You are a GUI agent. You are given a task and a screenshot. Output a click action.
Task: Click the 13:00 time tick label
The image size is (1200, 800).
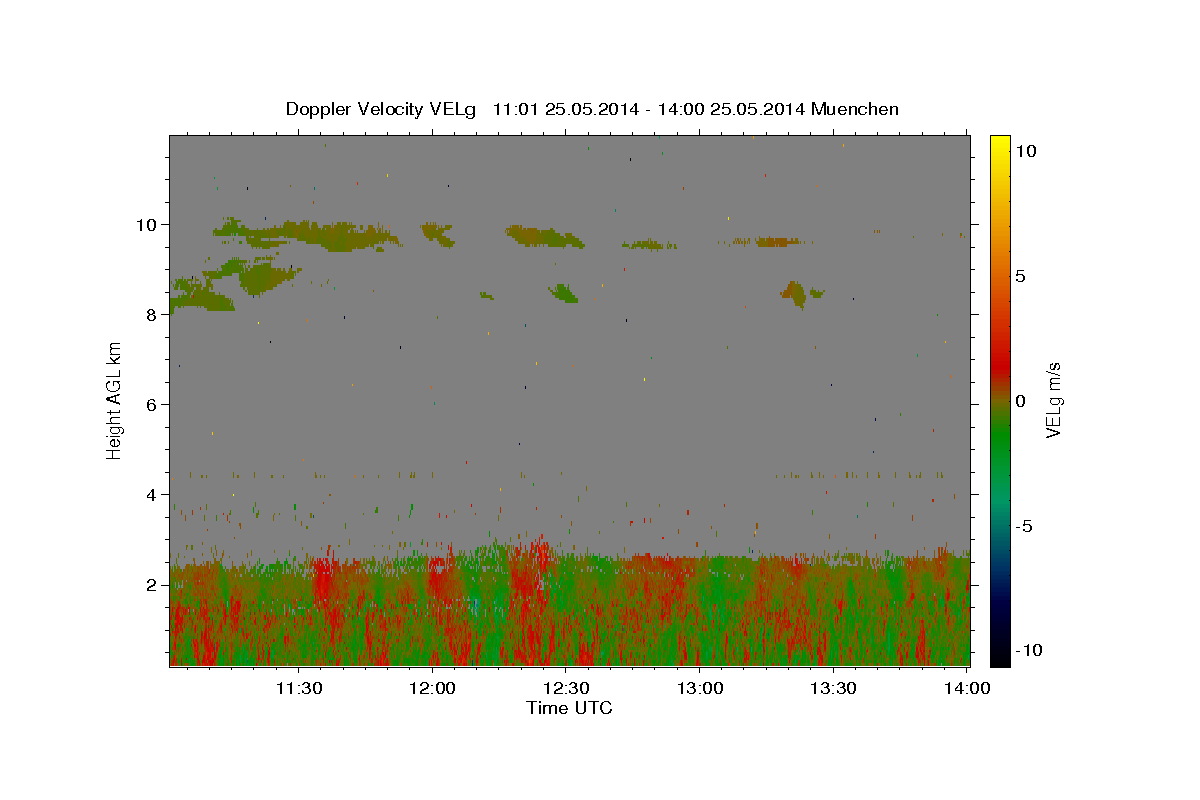tap(700, 688)
